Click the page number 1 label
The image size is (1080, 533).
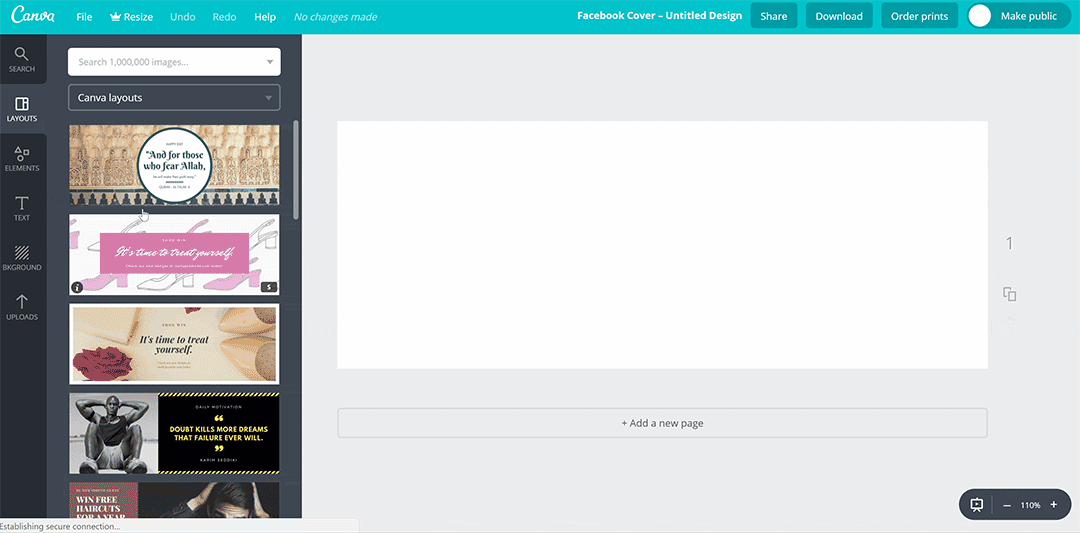(x=1010, y=243)
